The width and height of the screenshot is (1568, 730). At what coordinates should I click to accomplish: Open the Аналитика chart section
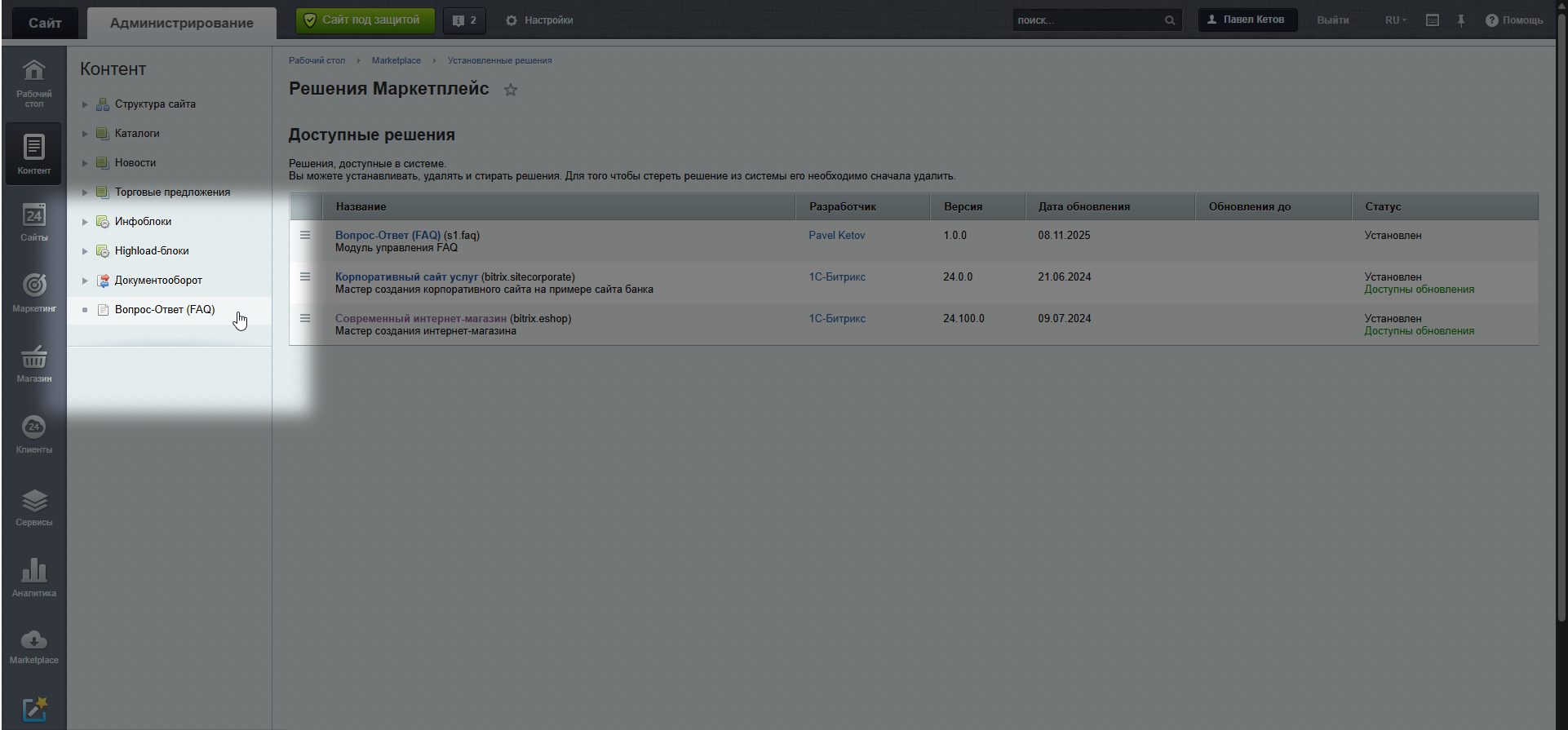click(33, 577)
